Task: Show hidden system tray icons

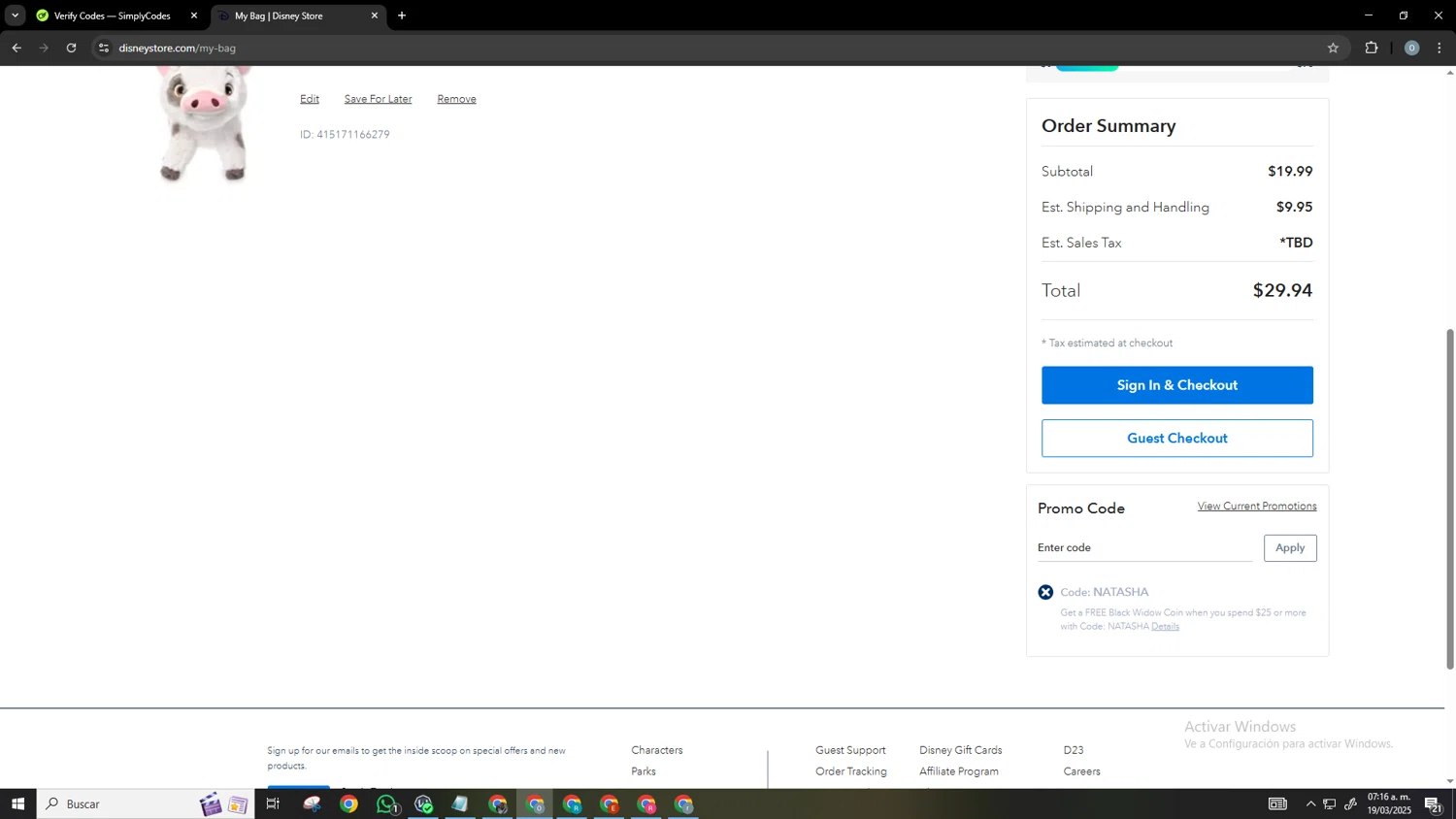Action: pos(1310,803)
